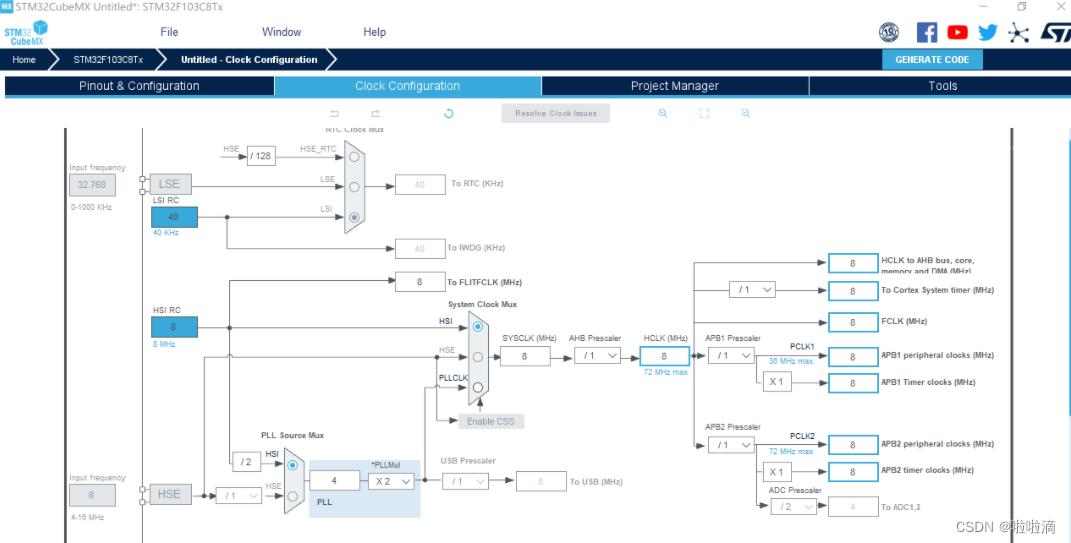1071x543 pixels.
Task: Click the HSI /2 divider box
Action: 247,462
